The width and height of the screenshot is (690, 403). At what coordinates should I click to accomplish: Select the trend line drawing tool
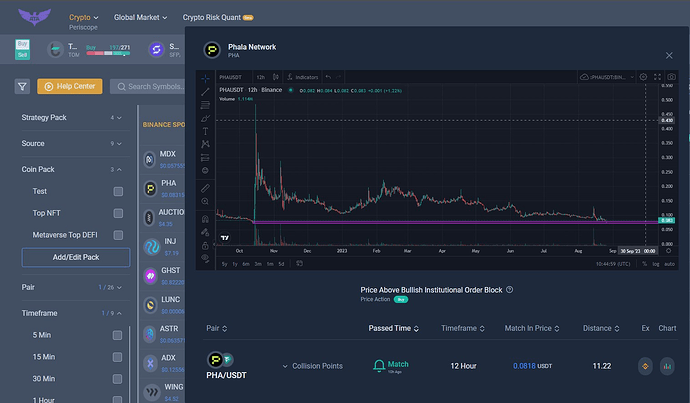click(x=205, y=91)
